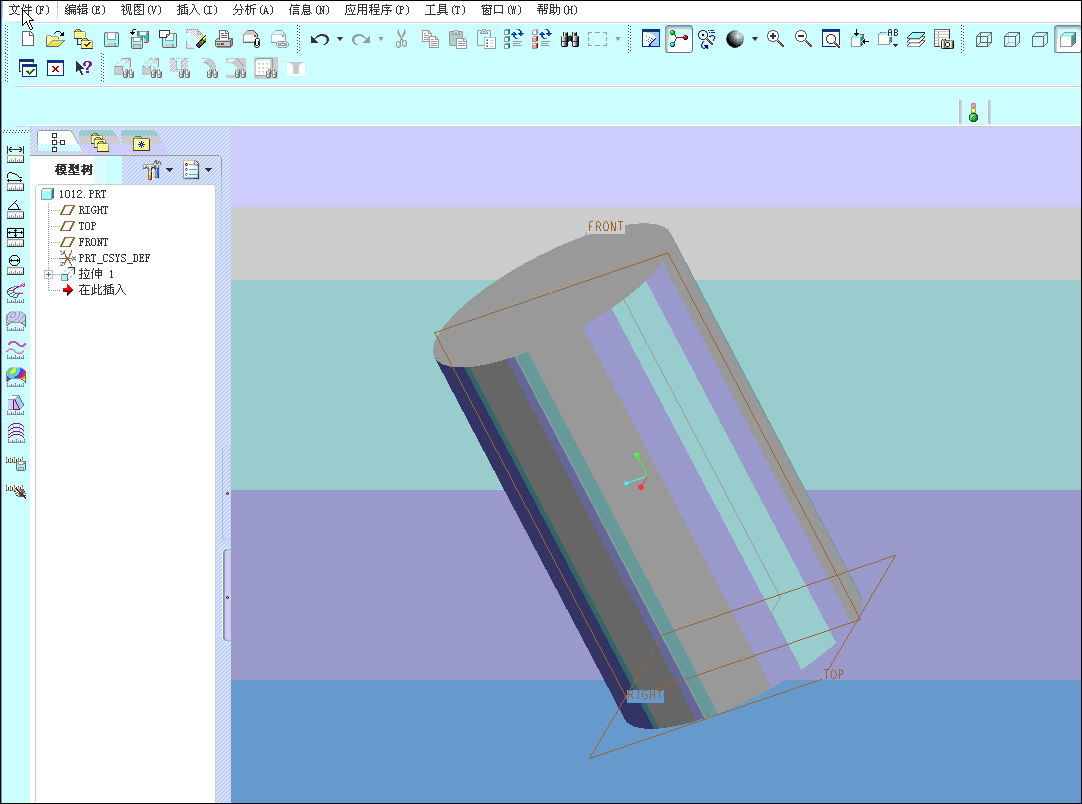Image resolution: width=1082 pixels, height=804 pixels.
Task: Click the zoom in magnifier icon
Action: click(x=776, y=39)
